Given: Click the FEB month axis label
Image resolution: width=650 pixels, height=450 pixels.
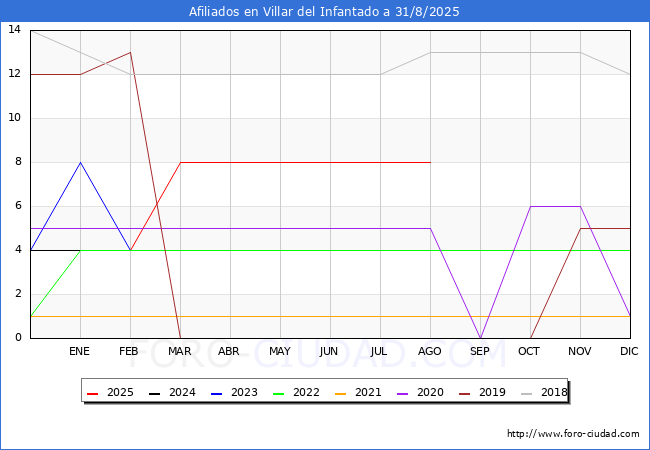Looking at the screenshot, I should (129, 351).
